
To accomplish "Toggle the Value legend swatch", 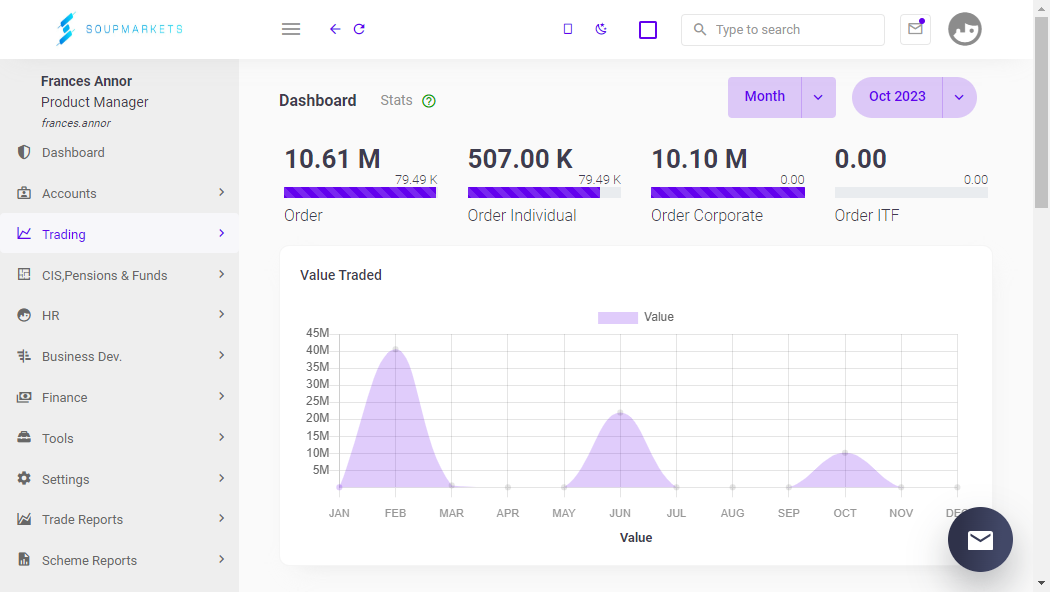I will [617, 317].
